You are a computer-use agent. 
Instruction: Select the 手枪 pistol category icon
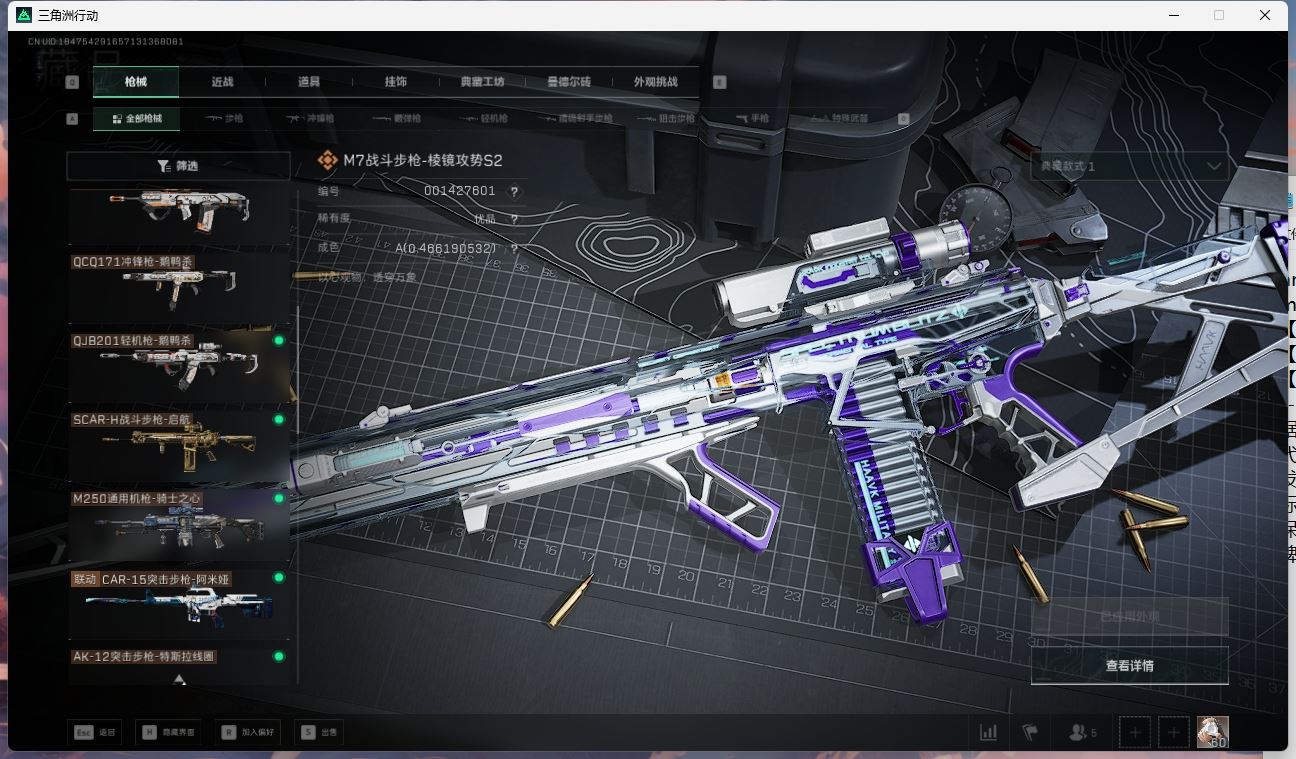(740, 118)
